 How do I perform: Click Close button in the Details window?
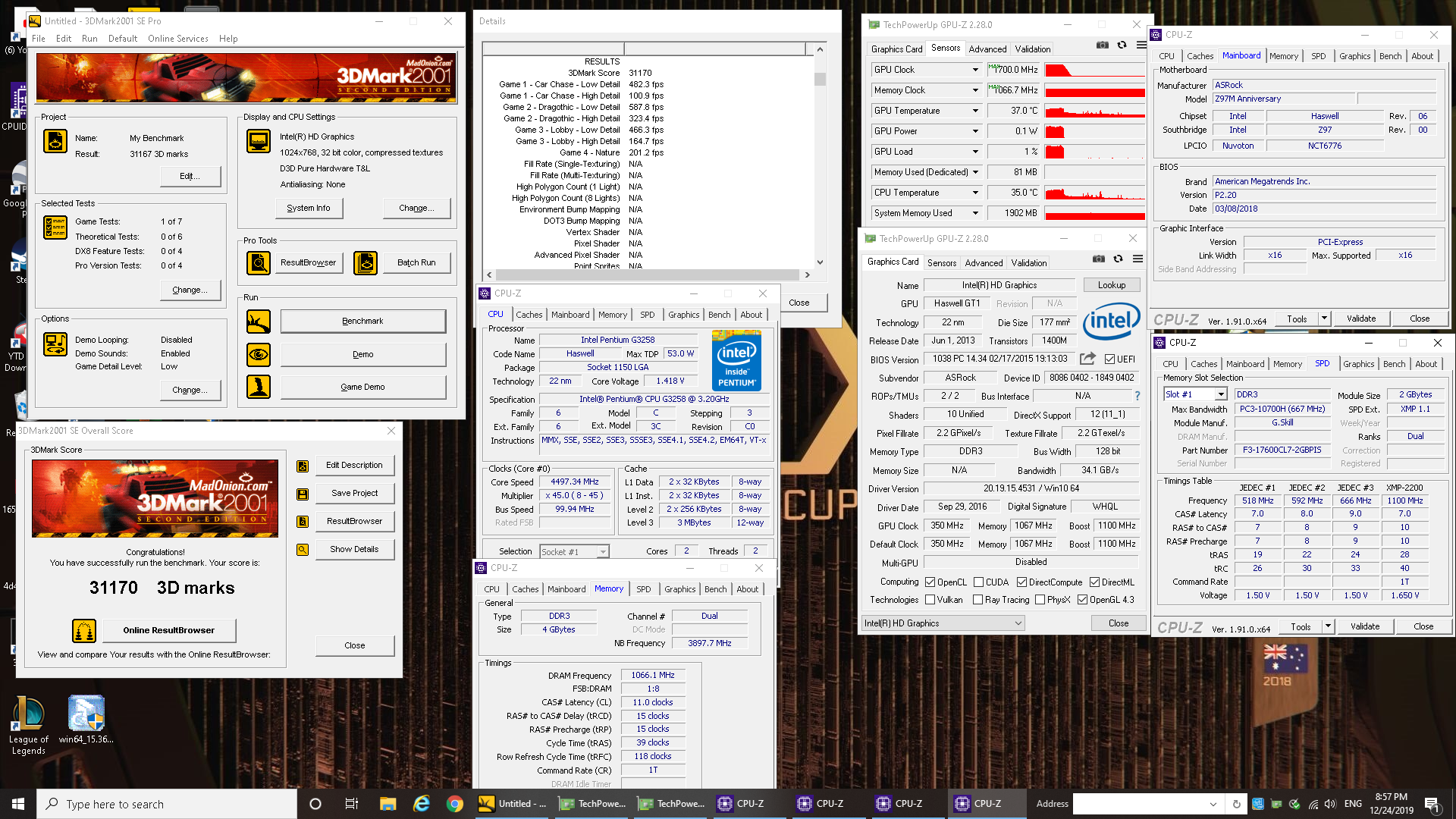[799, 303]
